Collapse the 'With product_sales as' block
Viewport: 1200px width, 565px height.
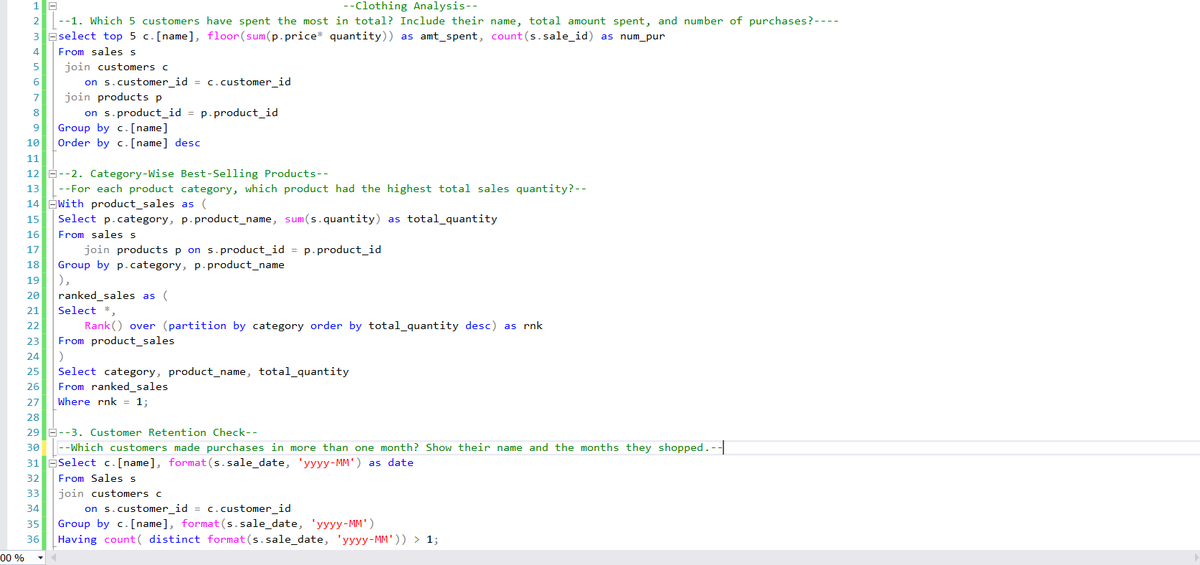click(52, 204)
